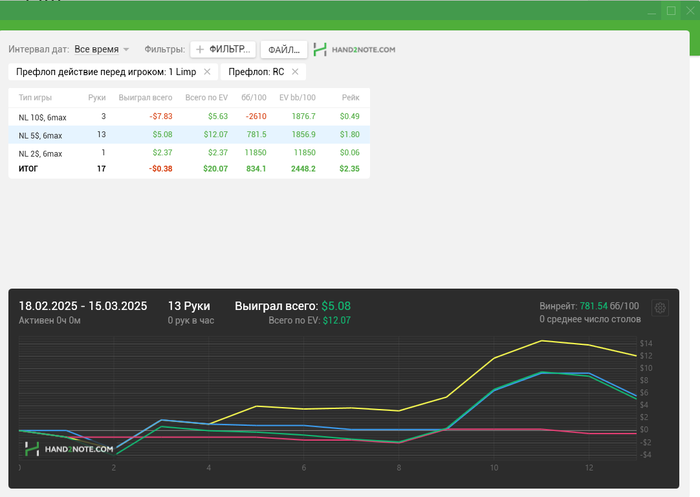
Task: Maximize the application window
Action: pos(671,10)
